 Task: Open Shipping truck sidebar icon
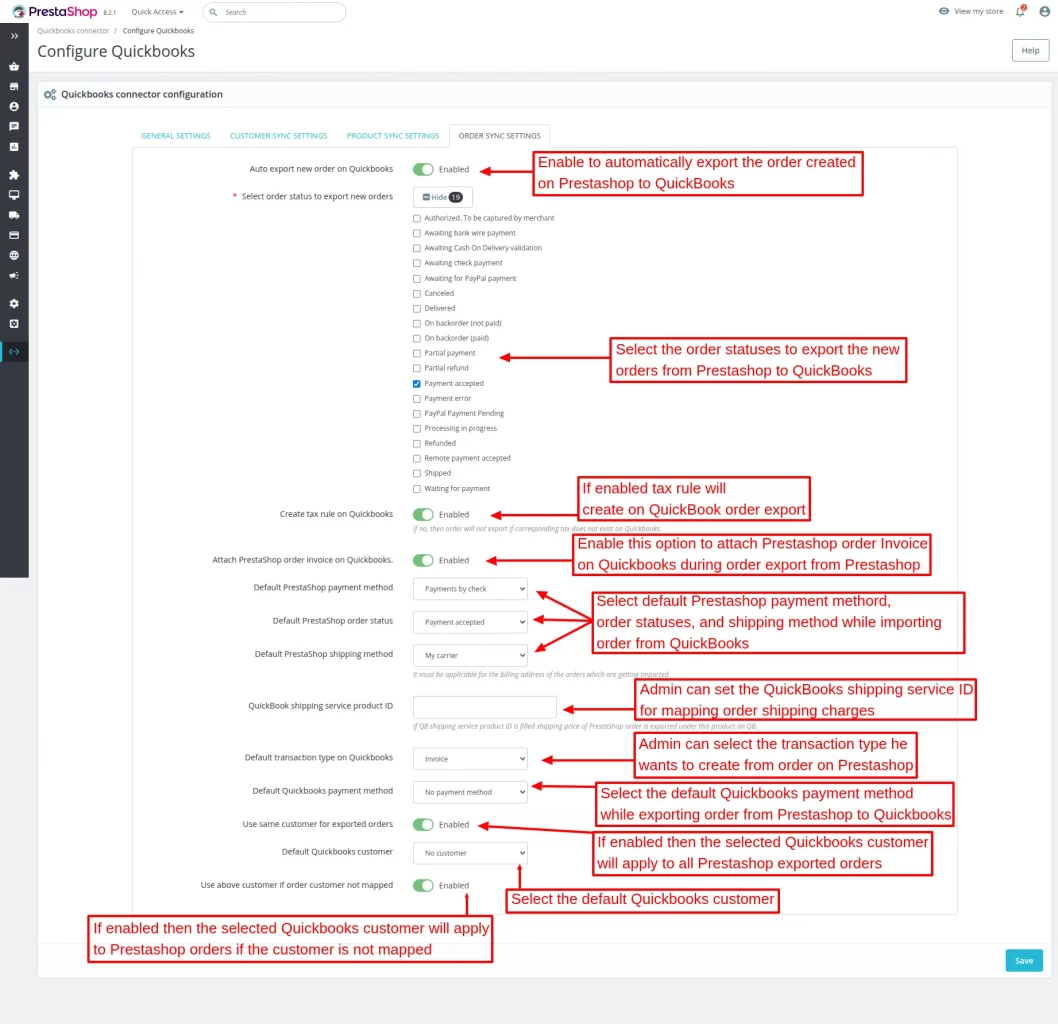click(x=14, y=215)
